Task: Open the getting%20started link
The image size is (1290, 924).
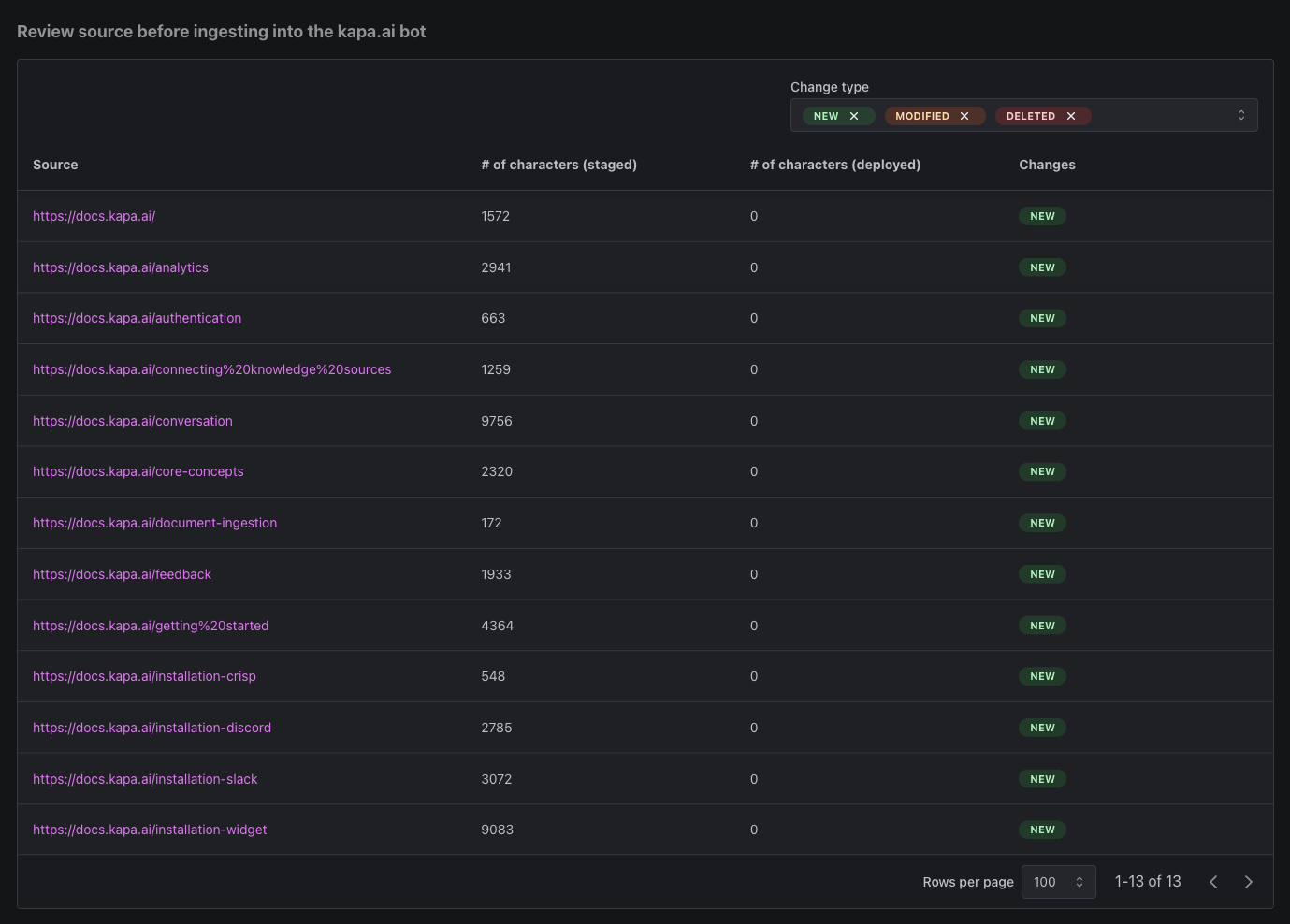Action: (151, 626)
